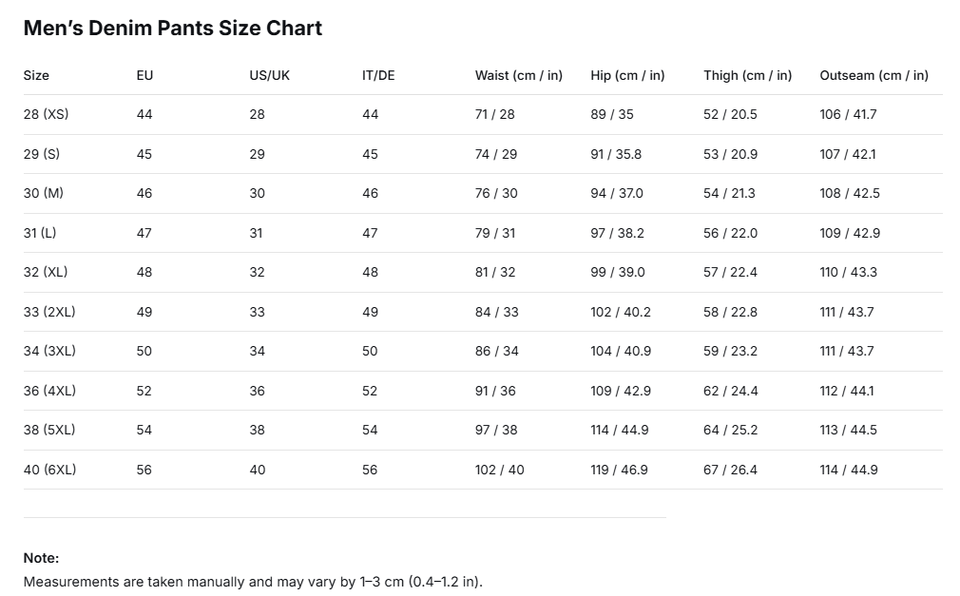Screen dimensions: 960x596
Task: Click the Waist (cm / in) header
Action: (518, 75)
